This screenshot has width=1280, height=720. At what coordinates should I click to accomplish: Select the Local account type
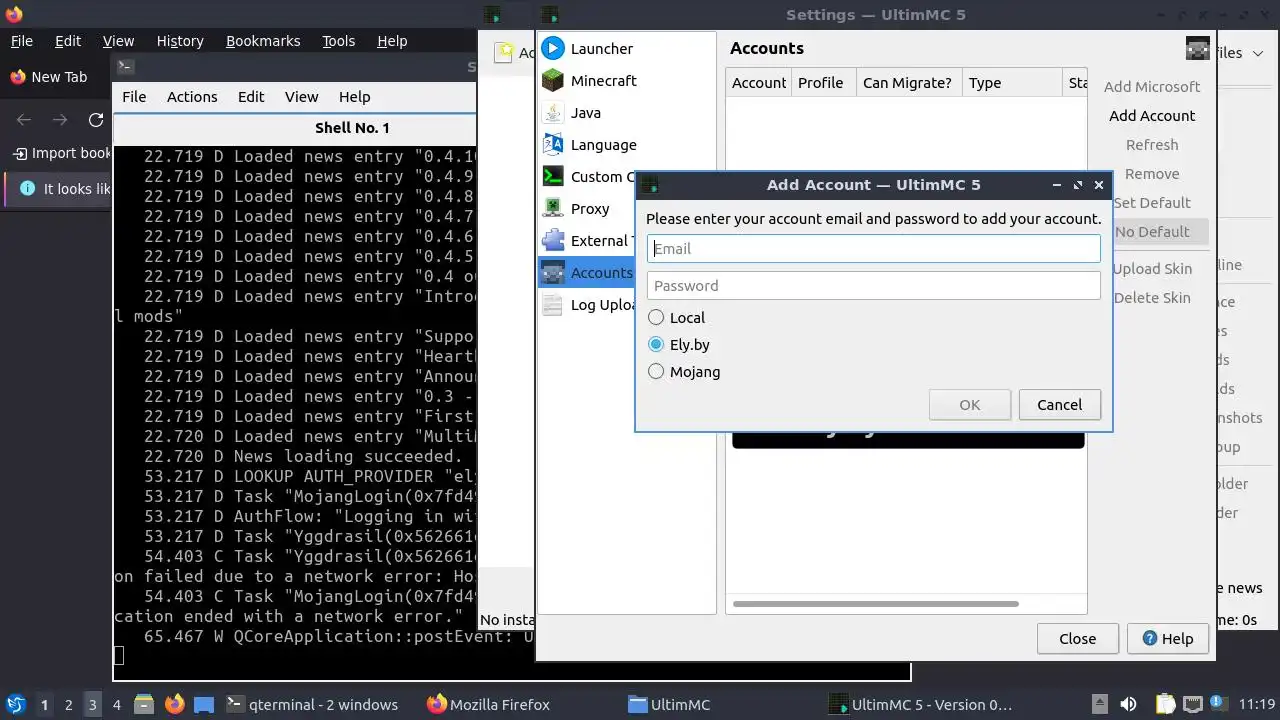pyautogui.click(x=677, y=317)
